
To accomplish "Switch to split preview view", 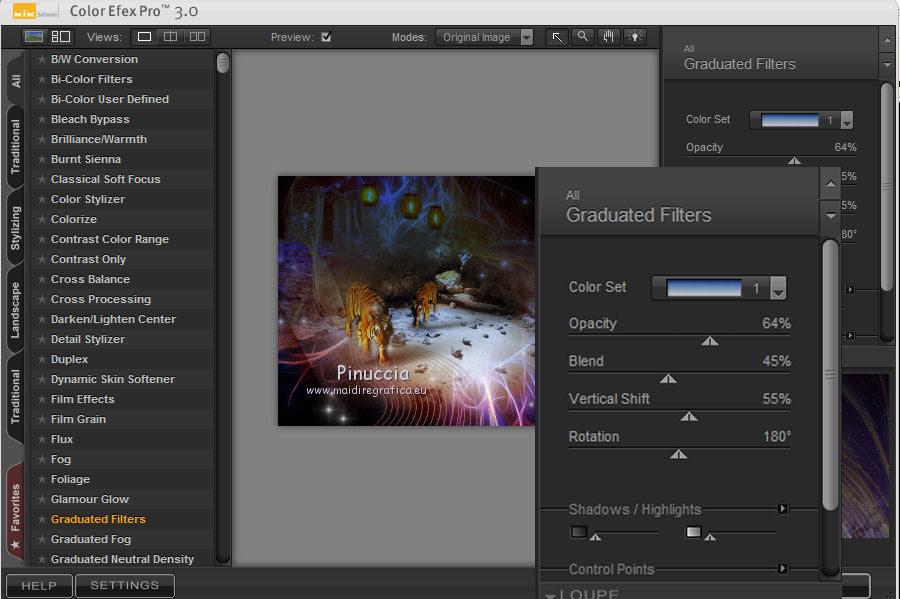I will pos(171,37).
